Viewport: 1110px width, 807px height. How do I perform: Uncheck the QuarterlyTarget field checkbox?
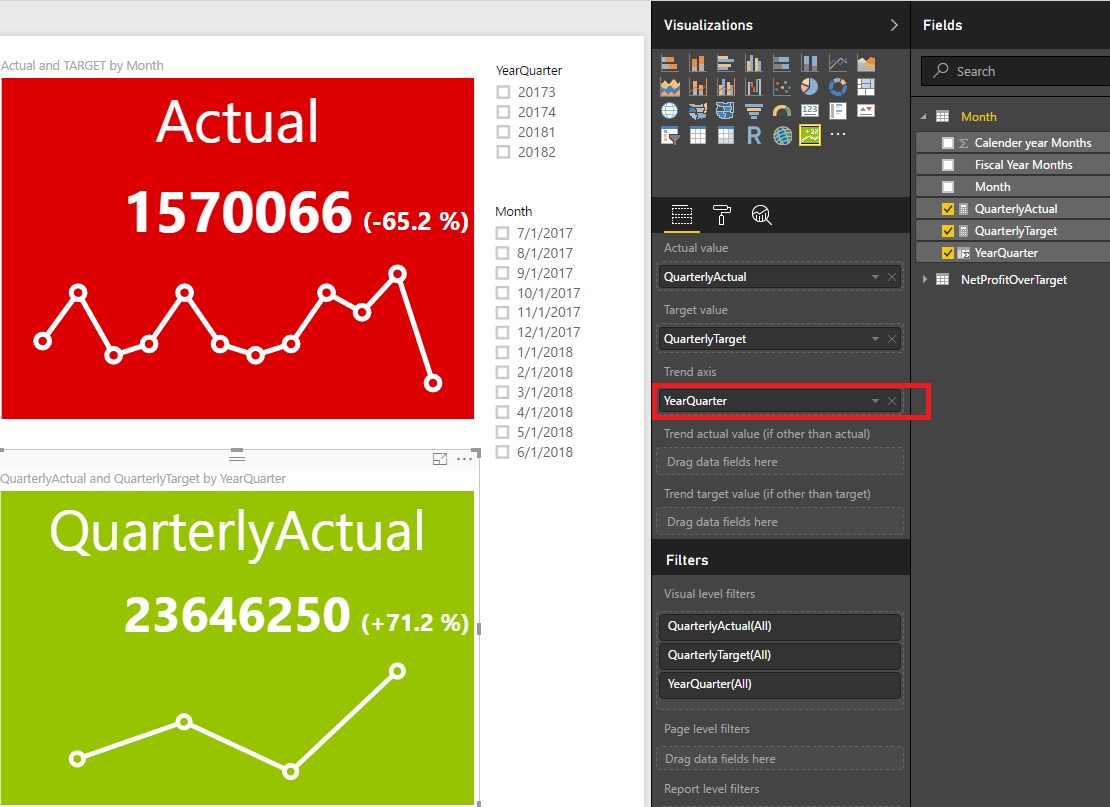948,231
